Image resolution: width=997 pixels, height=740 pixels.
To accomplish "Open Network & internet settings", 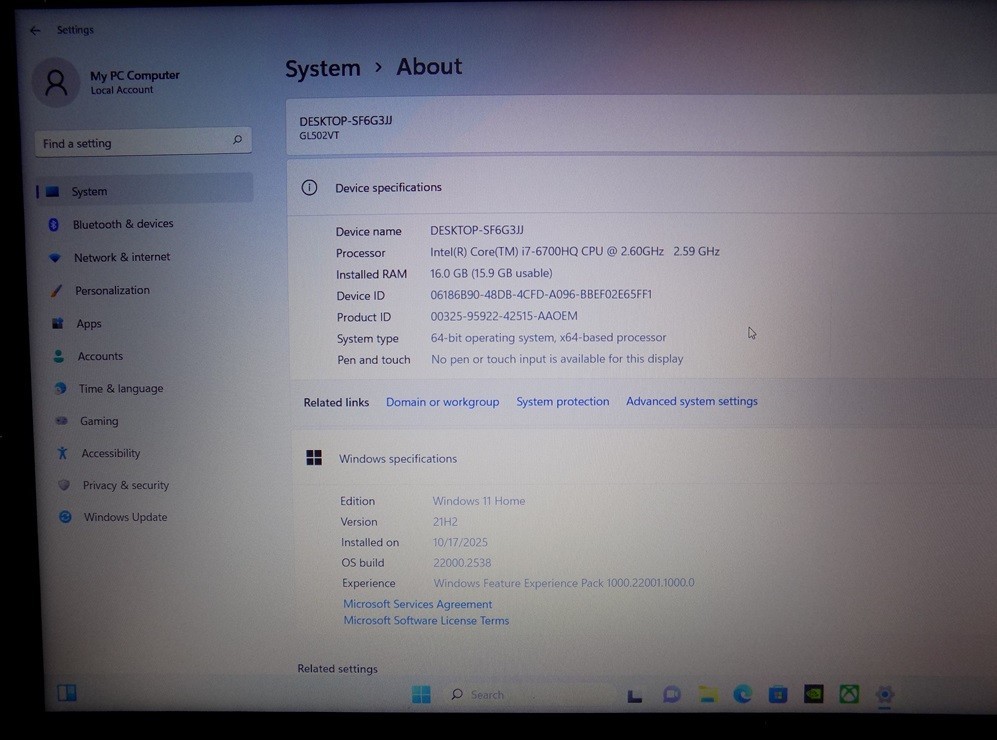I will click(x=121, y=257).
